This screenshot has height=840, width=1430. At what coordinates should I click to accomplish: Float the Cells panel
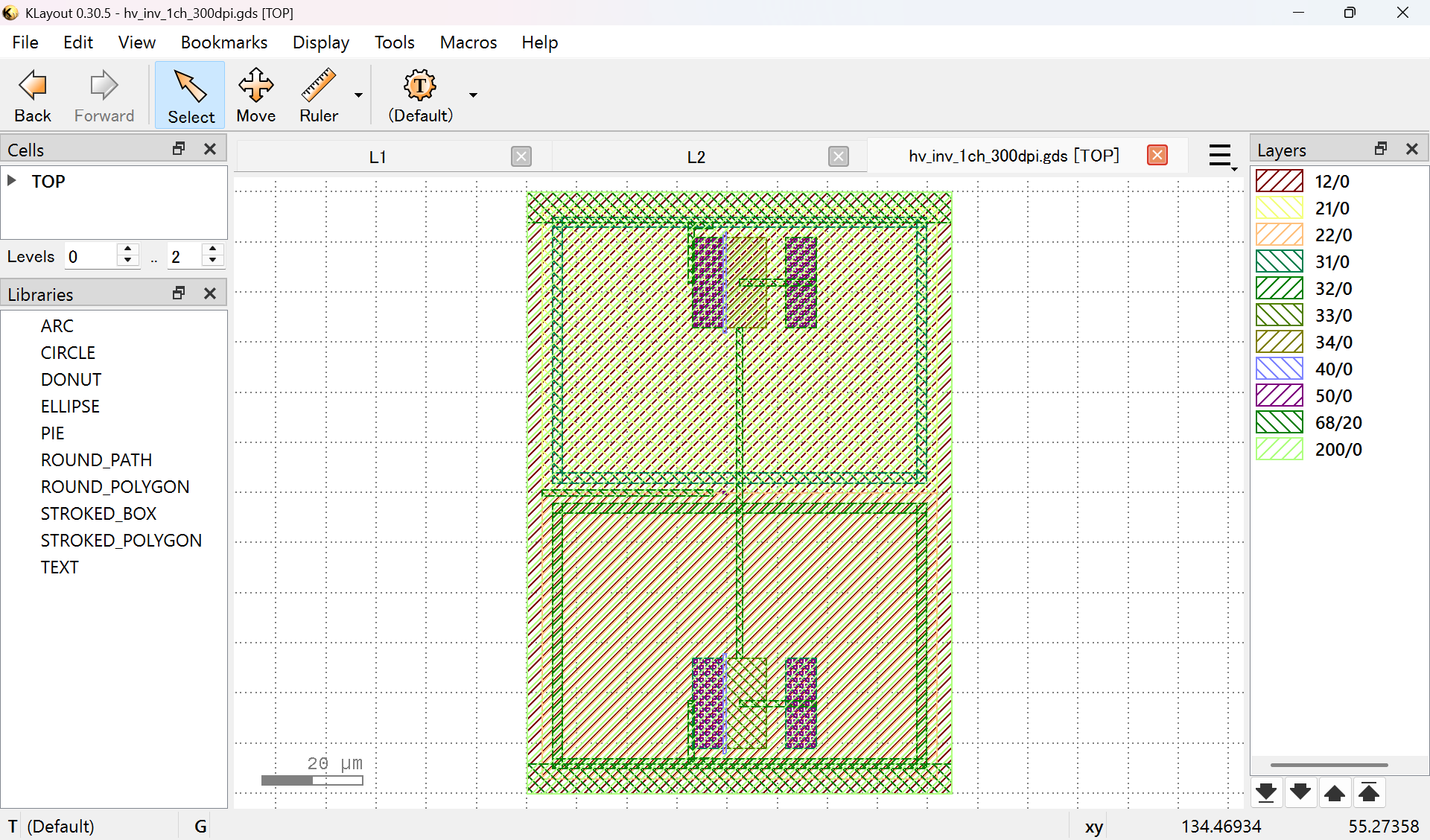(x=178, y=148)
